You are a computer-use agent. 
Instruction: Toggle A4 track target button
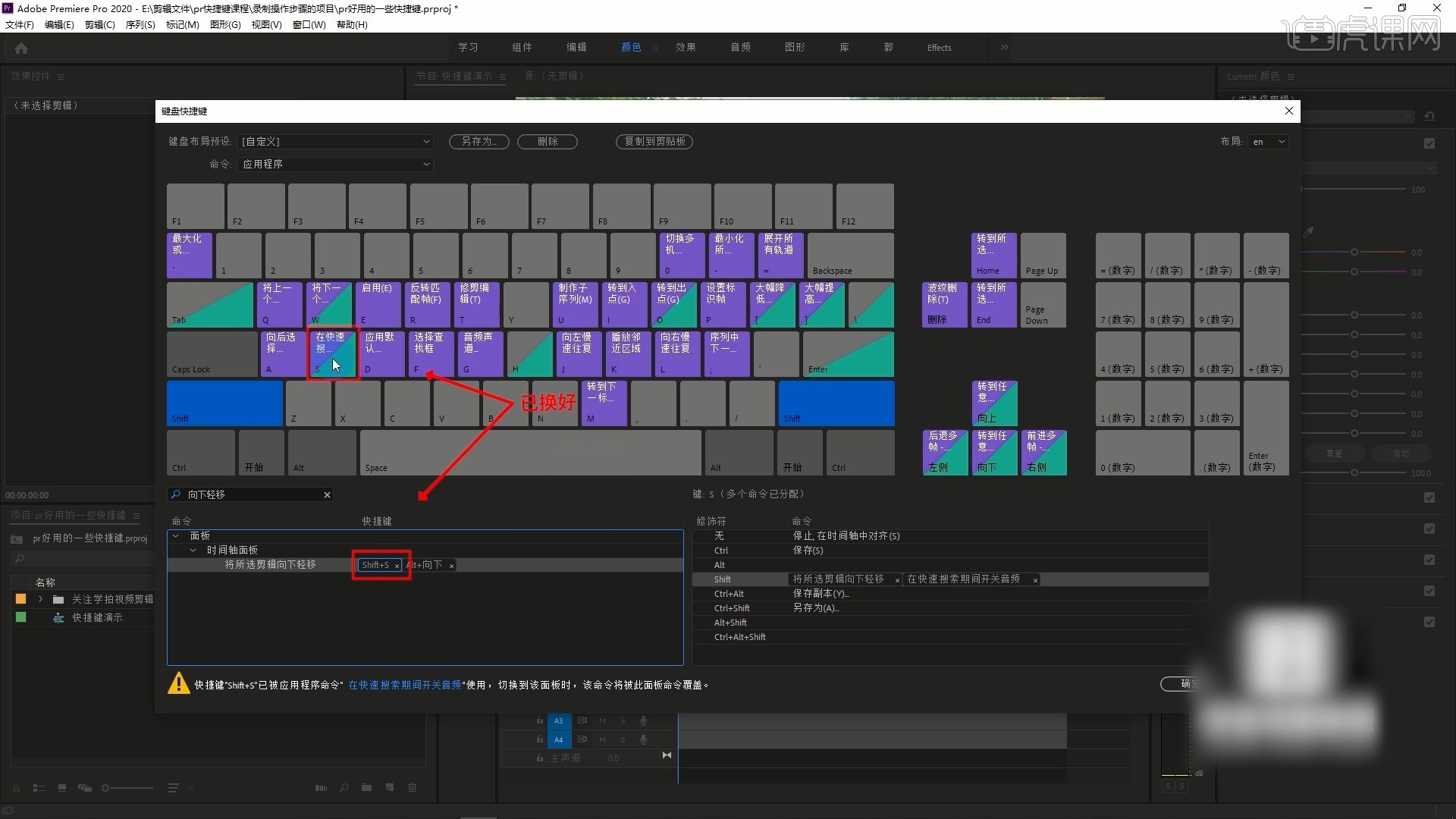coord(559,739)
